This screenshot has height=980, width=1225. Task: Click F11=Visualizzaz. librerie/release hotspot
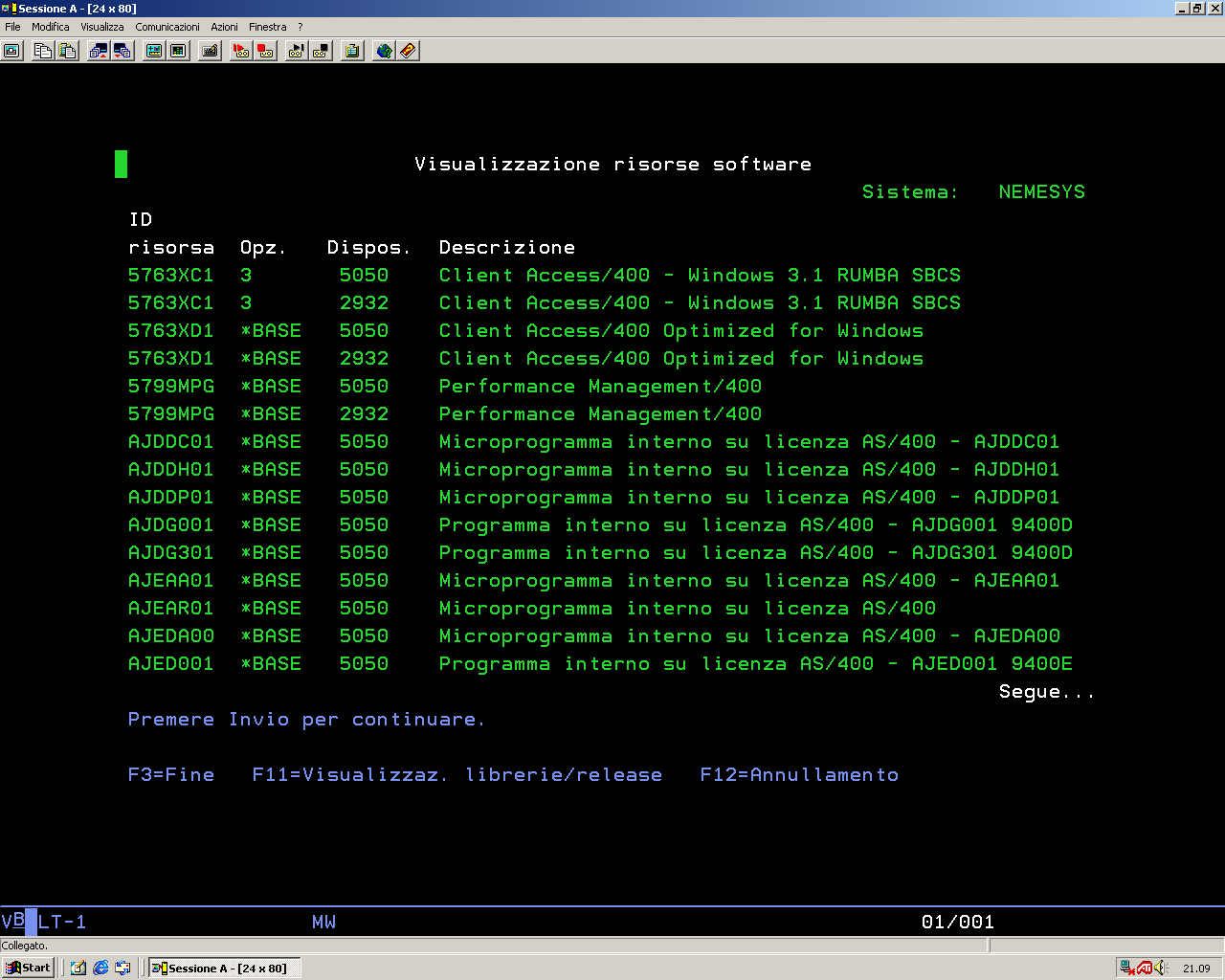(457, 774)
